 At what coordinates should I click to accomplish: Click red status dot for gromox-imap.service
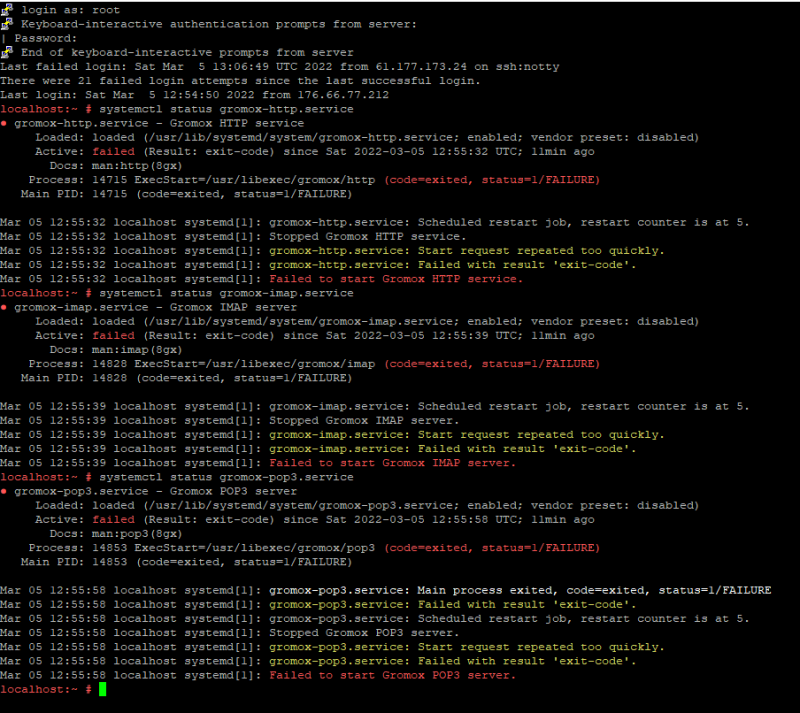[x=4, y=308]
